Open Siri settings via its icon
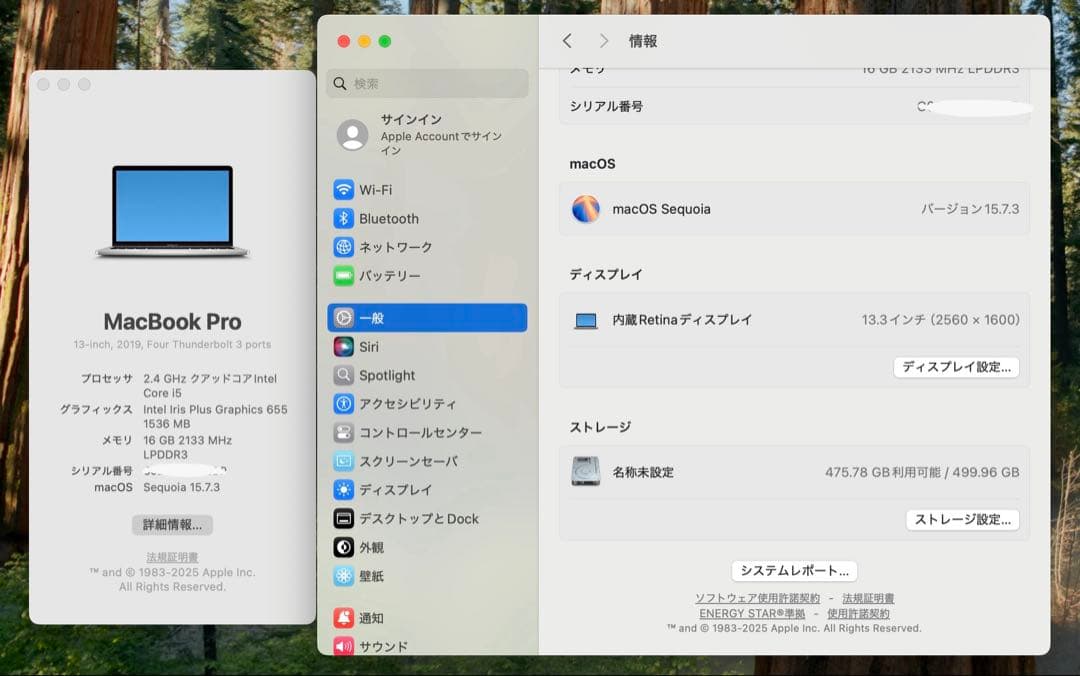The image size is (1080, 676). 344,346
